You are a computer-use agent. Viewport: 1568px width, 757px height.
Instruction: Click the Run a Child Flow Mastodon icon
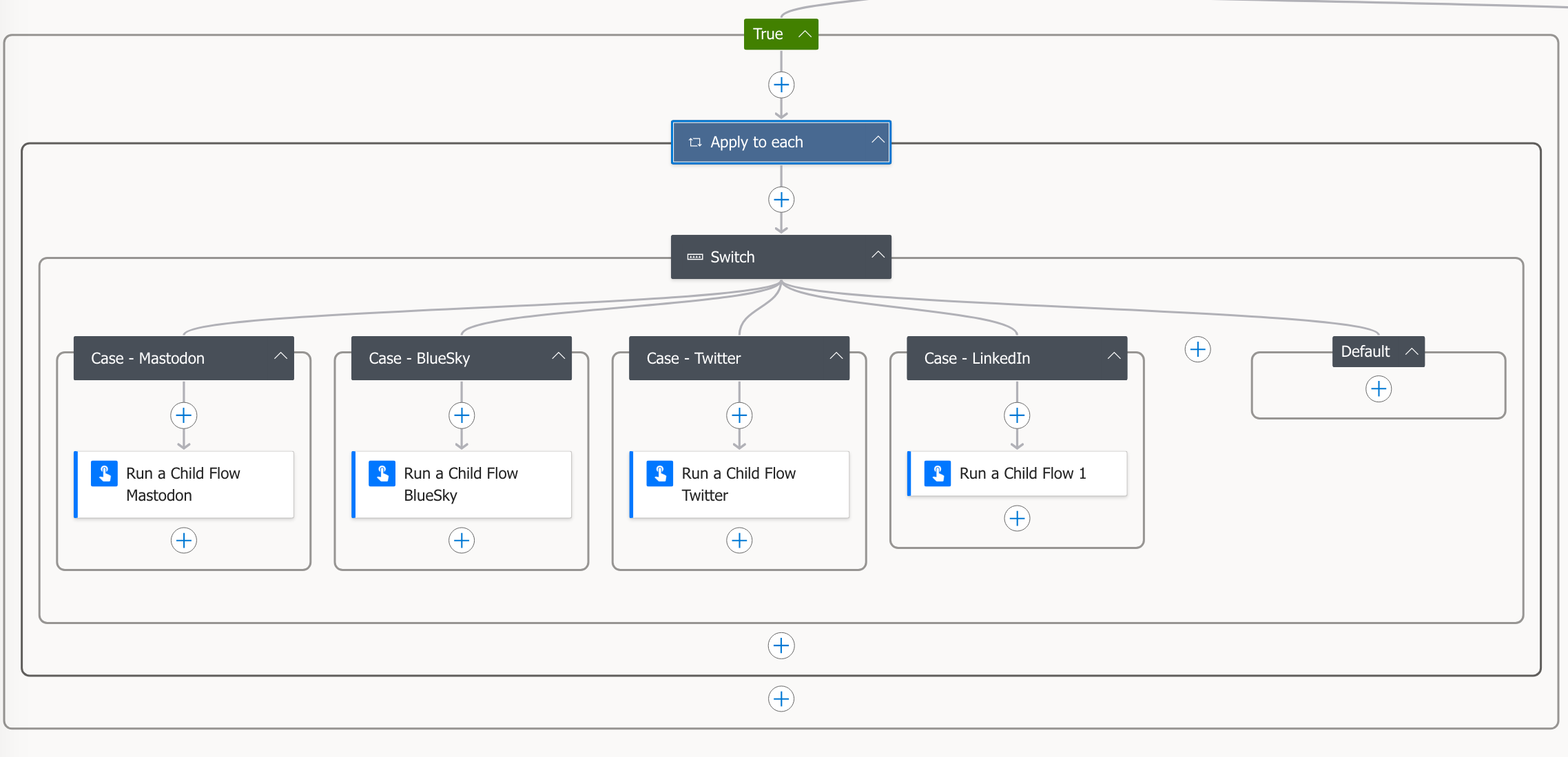click(105, 474)
